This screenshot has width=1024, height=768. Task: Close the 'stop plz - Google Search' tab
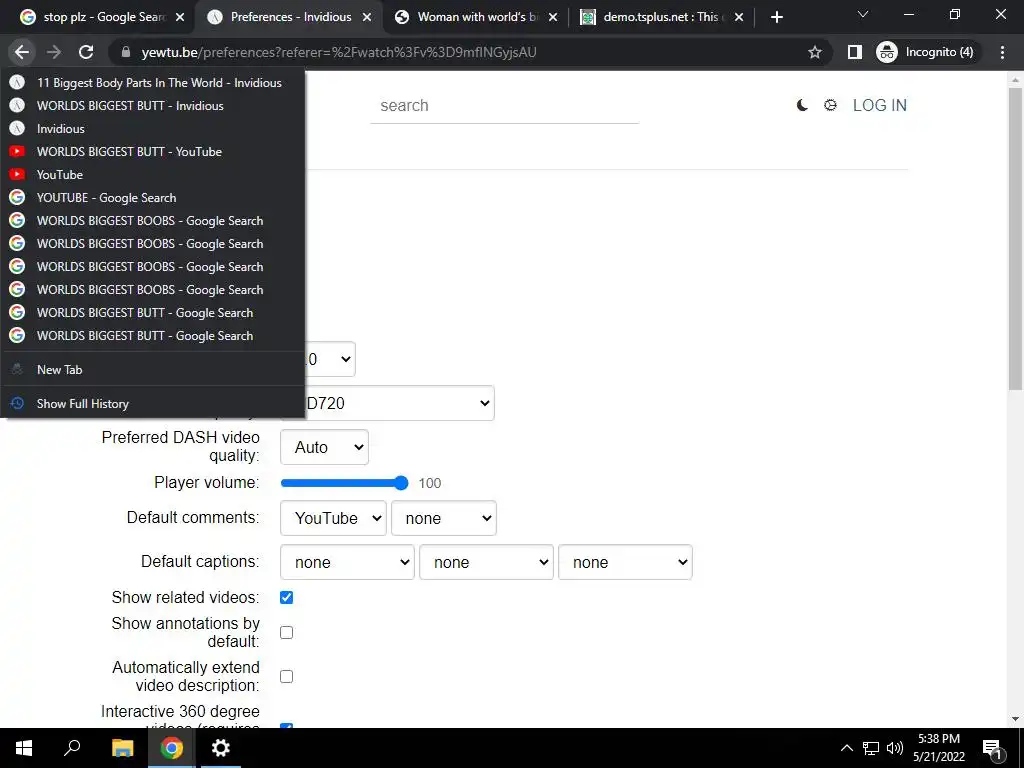coord(180,17)
